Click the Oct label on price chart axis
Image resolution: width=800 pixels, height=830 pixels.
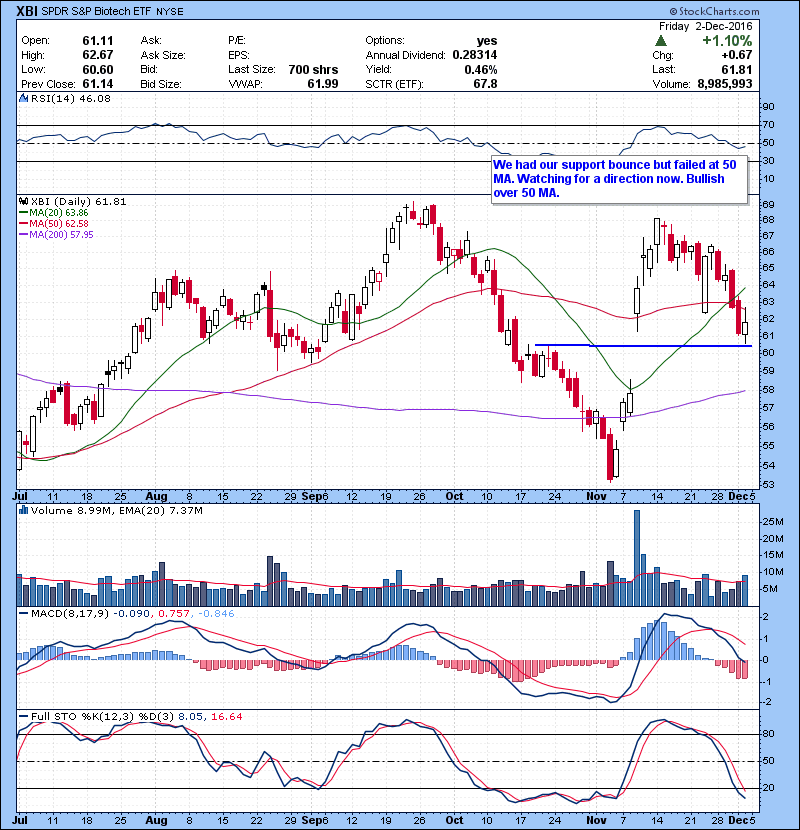coord(454,497)
